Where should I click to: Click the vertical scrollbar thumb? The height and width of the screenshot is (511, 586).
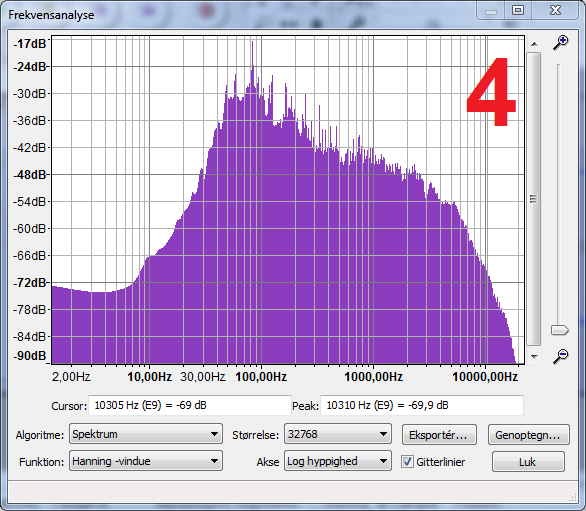(534, 199)
